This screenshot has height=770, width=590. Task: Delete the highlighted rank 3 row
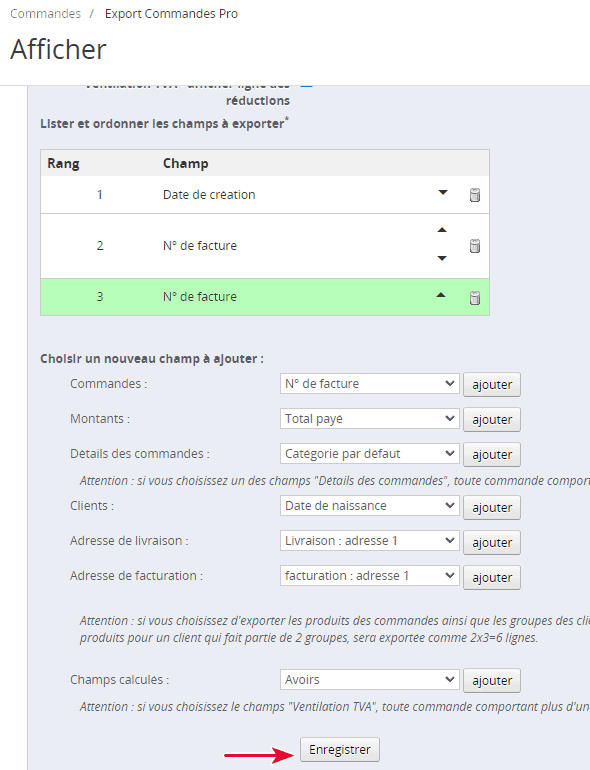pos(475,298)
